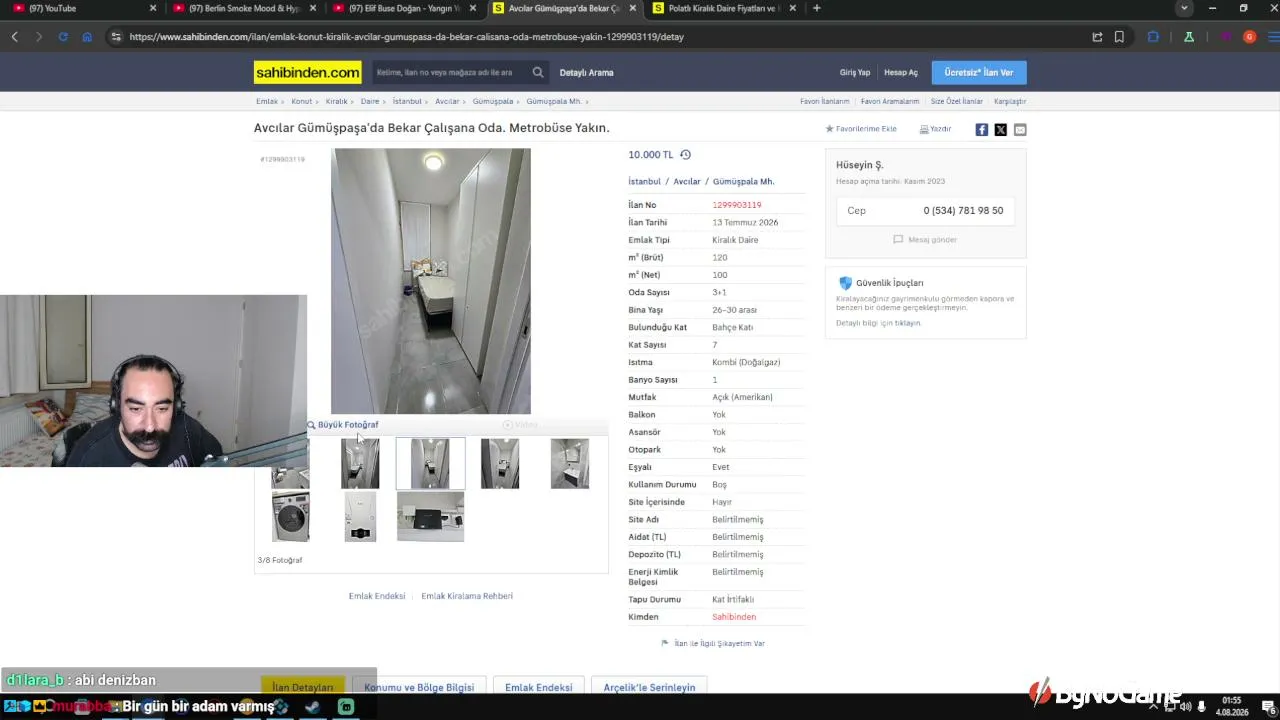Select the laptop on desk photo thumbnail

[430, 517]
